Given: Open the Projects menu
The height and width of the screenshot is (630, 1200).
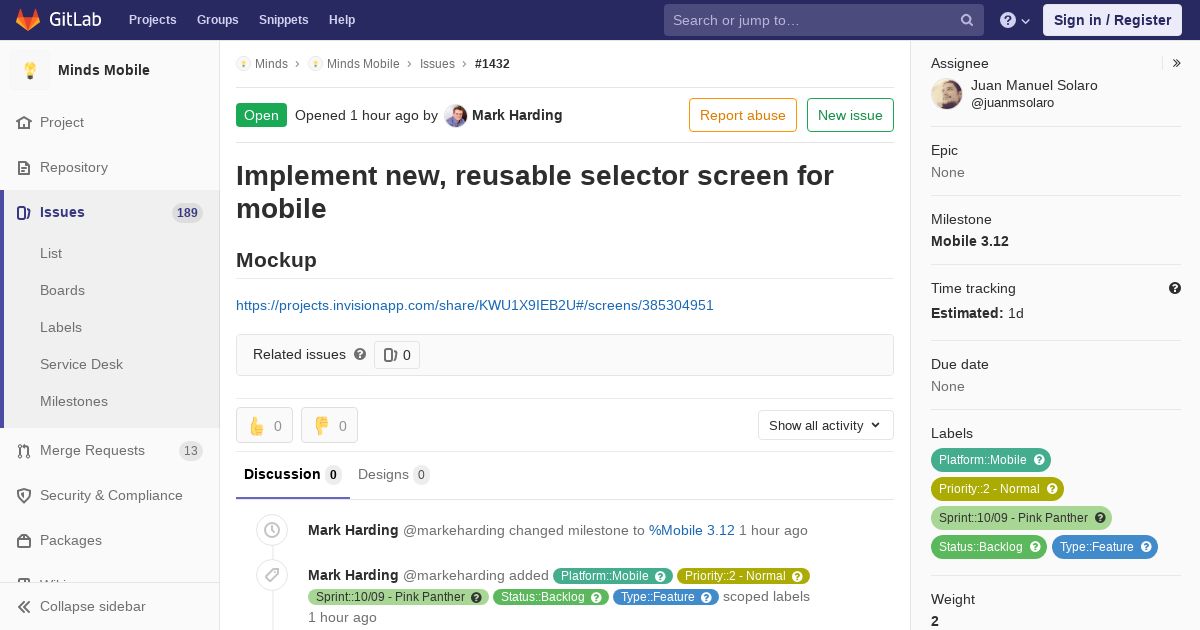Looking at the screenshot, I should tap(152, 20).
